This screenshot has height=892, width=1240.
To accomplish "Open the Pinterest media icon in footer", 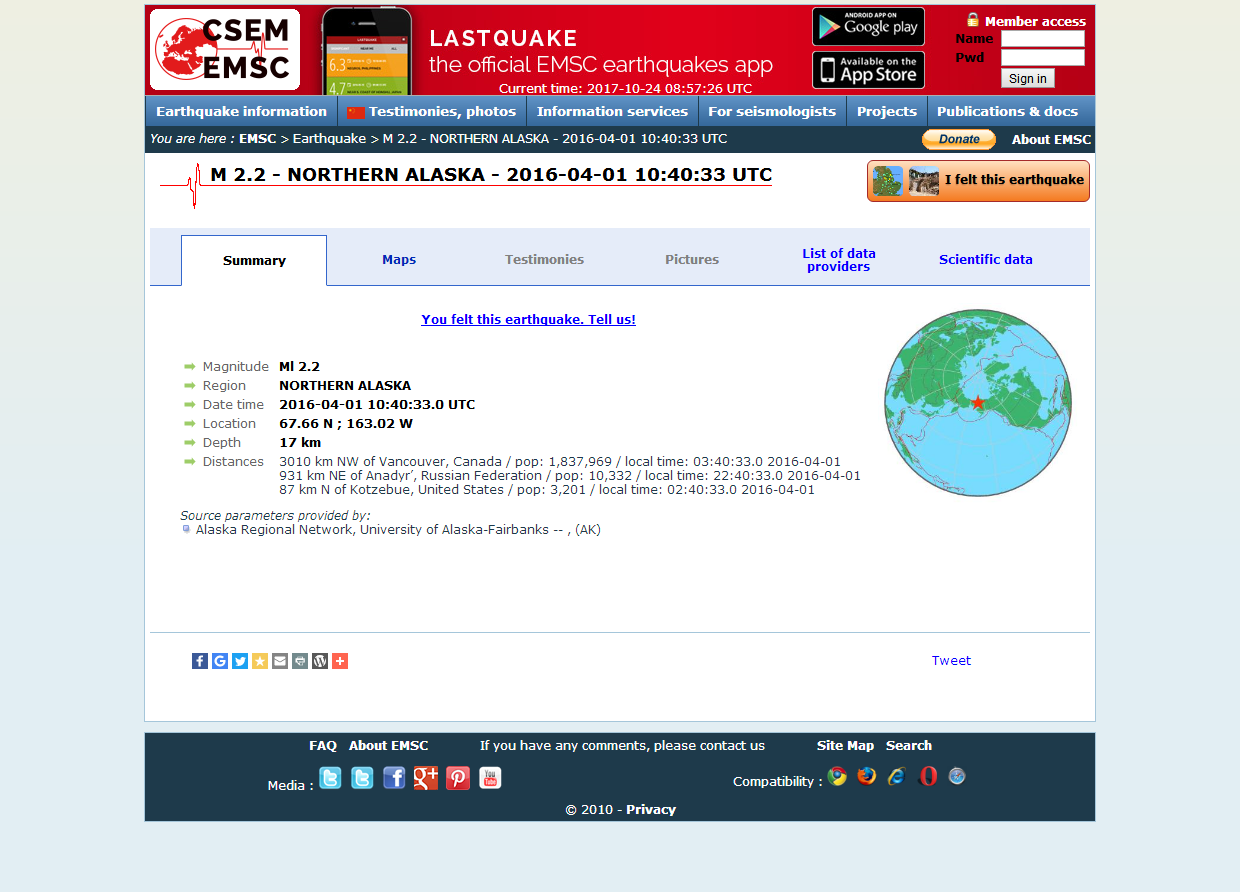I will click(458, 778).
